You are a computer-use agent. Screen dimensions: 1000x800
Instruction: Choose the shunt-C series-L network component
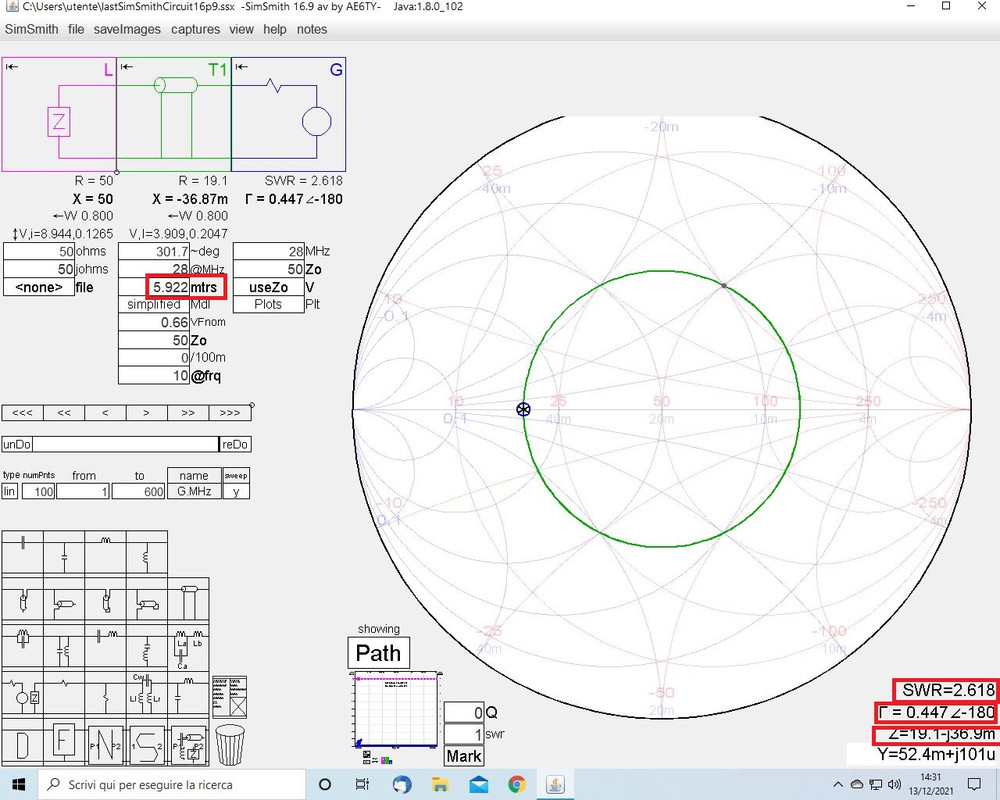[188, 693]
